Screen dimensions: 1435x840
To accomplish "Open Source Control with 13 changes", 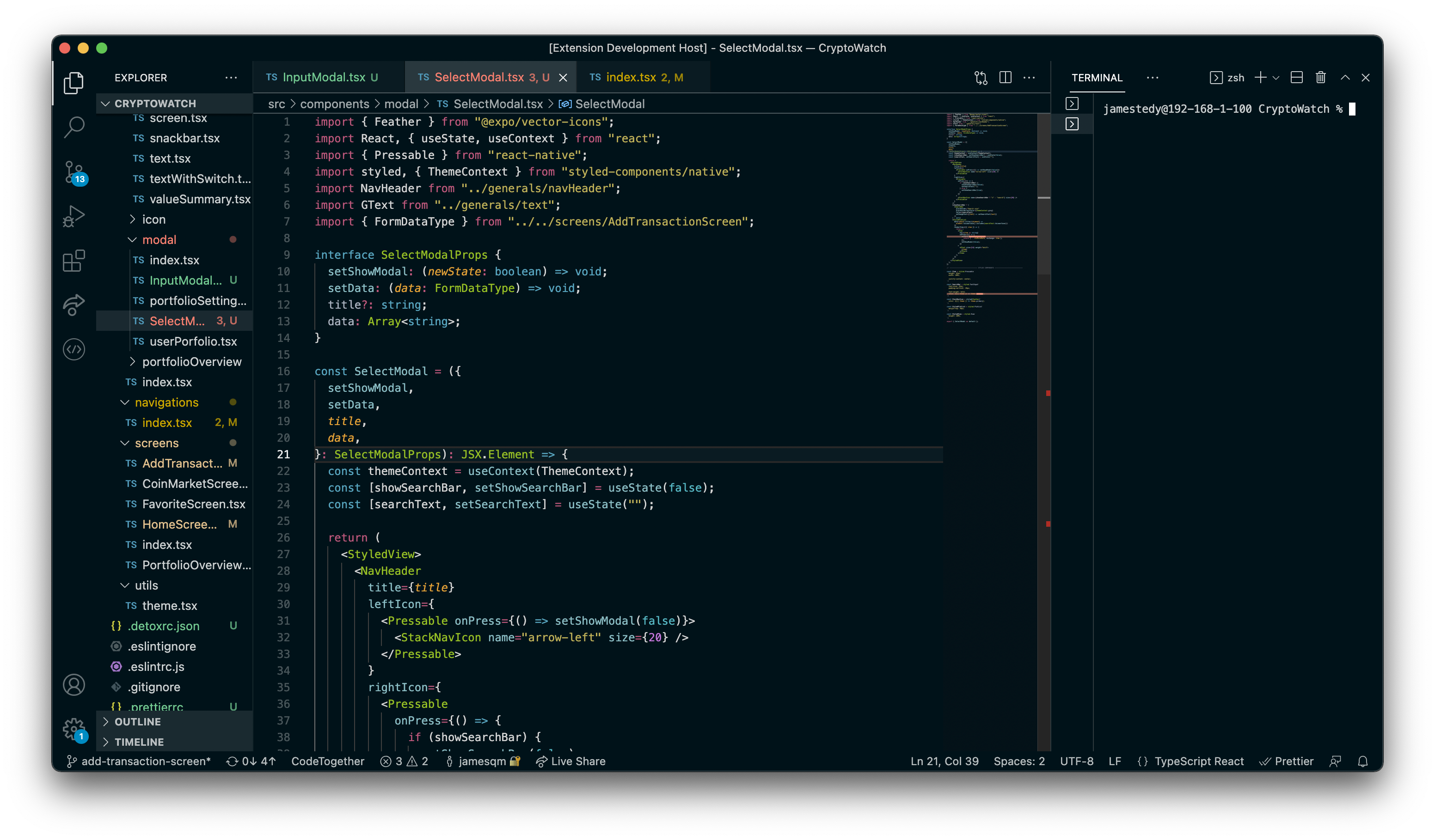I will pyautogui.click(x=74, y=172).
